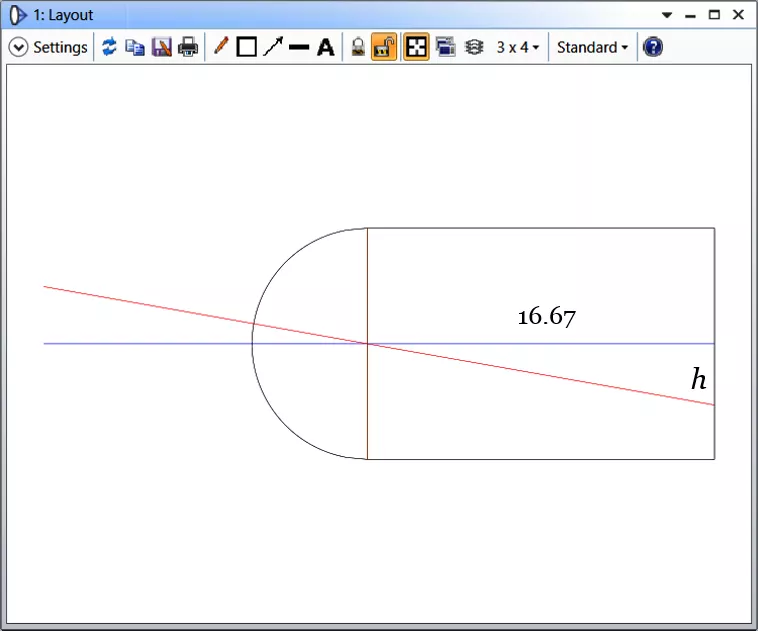Viewport: 758px width, 631px height.
Task: Click the 16.67 label in the layout
Action: click(546, 317)
